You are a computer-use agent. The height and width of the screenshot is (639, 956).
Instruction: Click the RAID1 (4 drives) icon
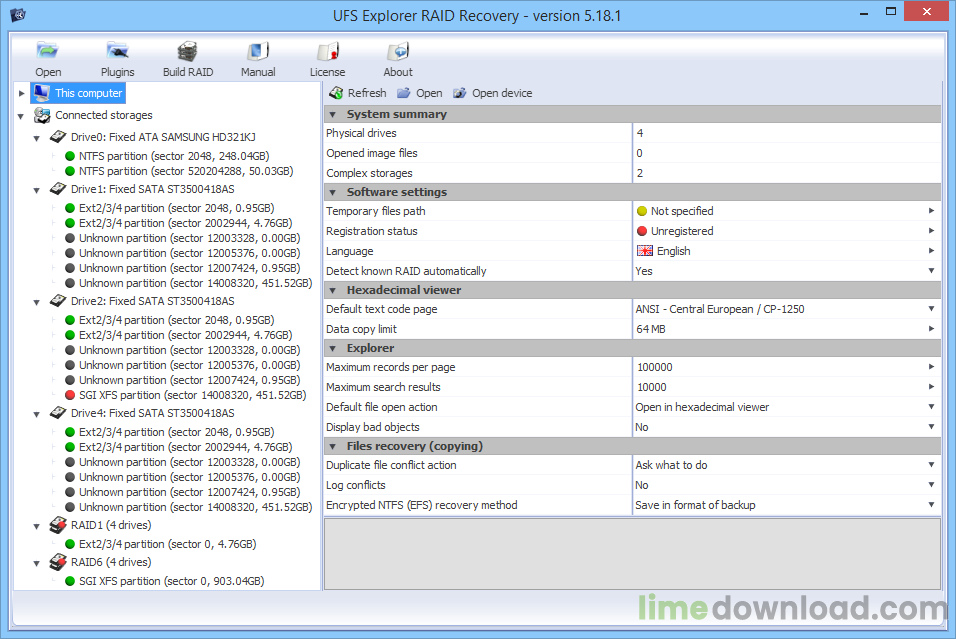pyautogui.click(x=58, y=525)
